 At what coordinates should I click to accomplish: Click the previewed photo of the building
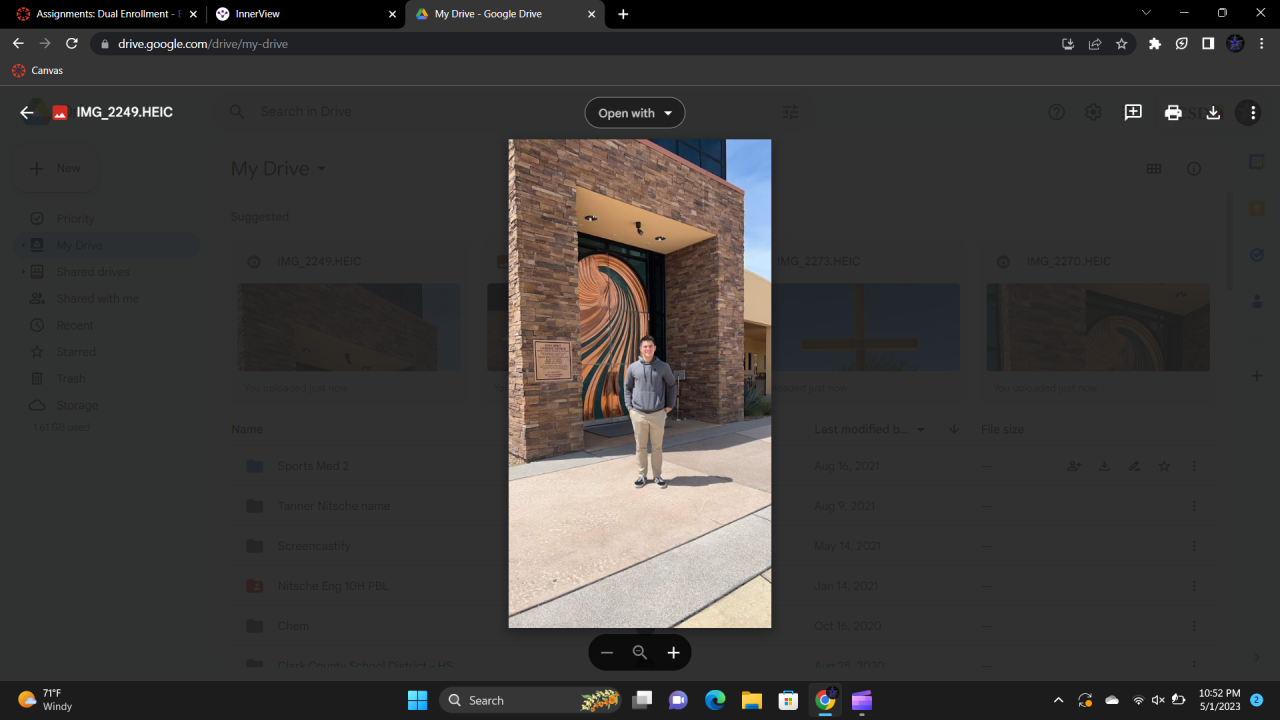click(x=640, y=383)
